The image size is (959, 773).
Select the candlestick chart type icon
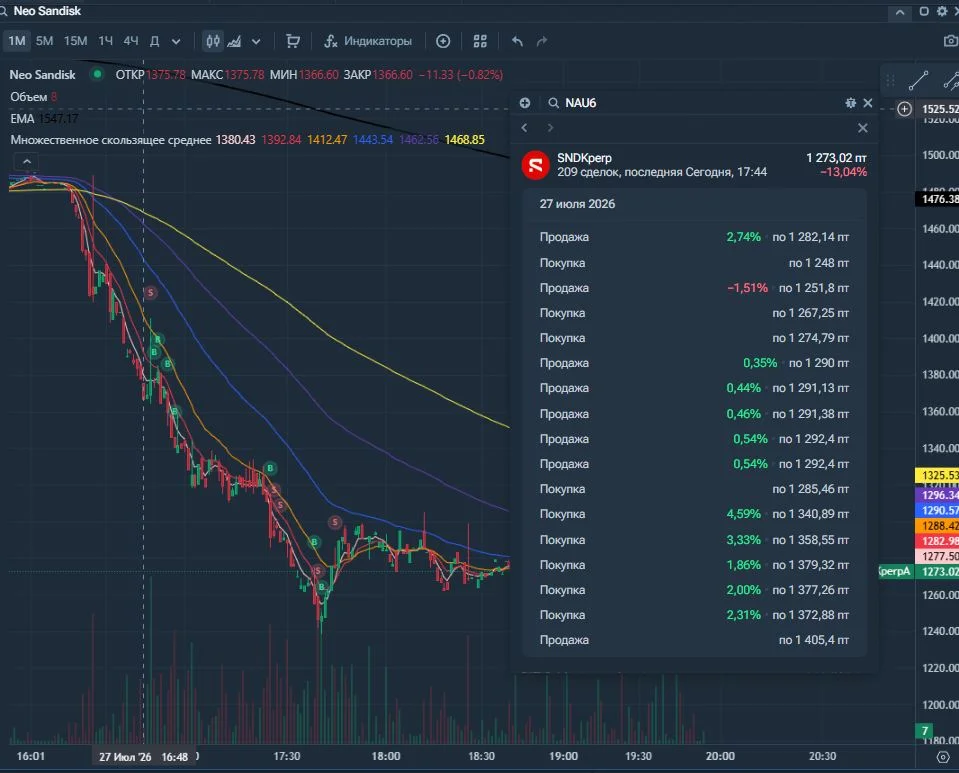(x=213, y=41)
